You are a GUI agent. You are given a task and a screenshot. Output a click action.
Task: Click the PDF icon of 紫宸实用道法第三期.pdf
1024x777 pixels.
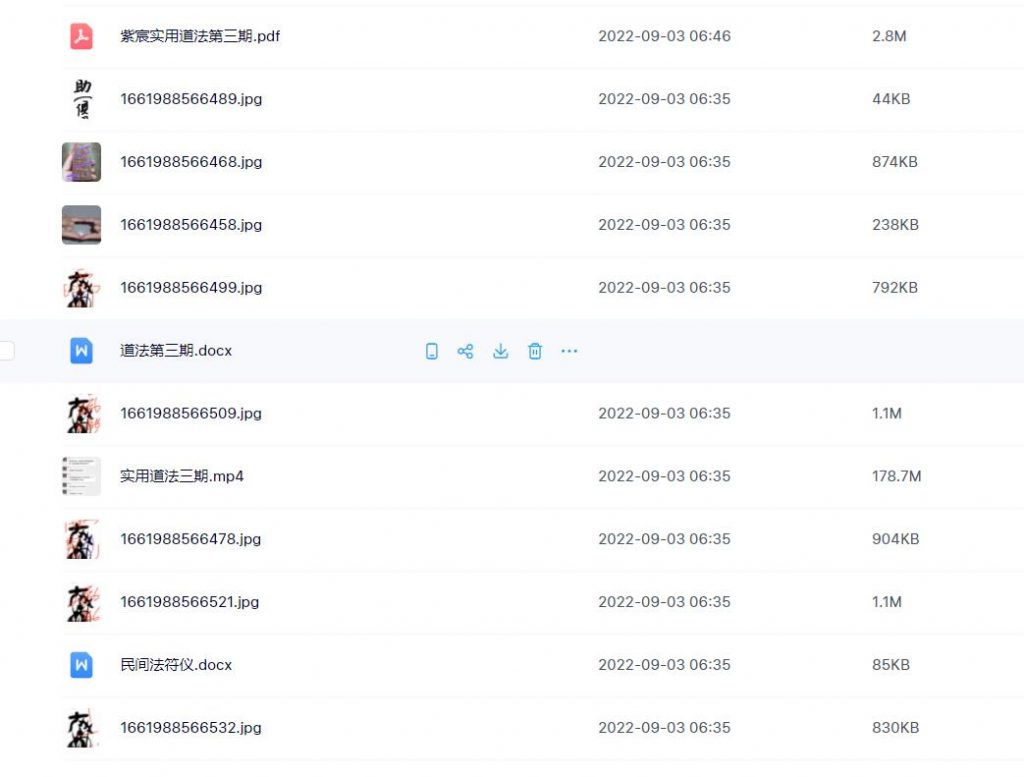coord(81,36)
